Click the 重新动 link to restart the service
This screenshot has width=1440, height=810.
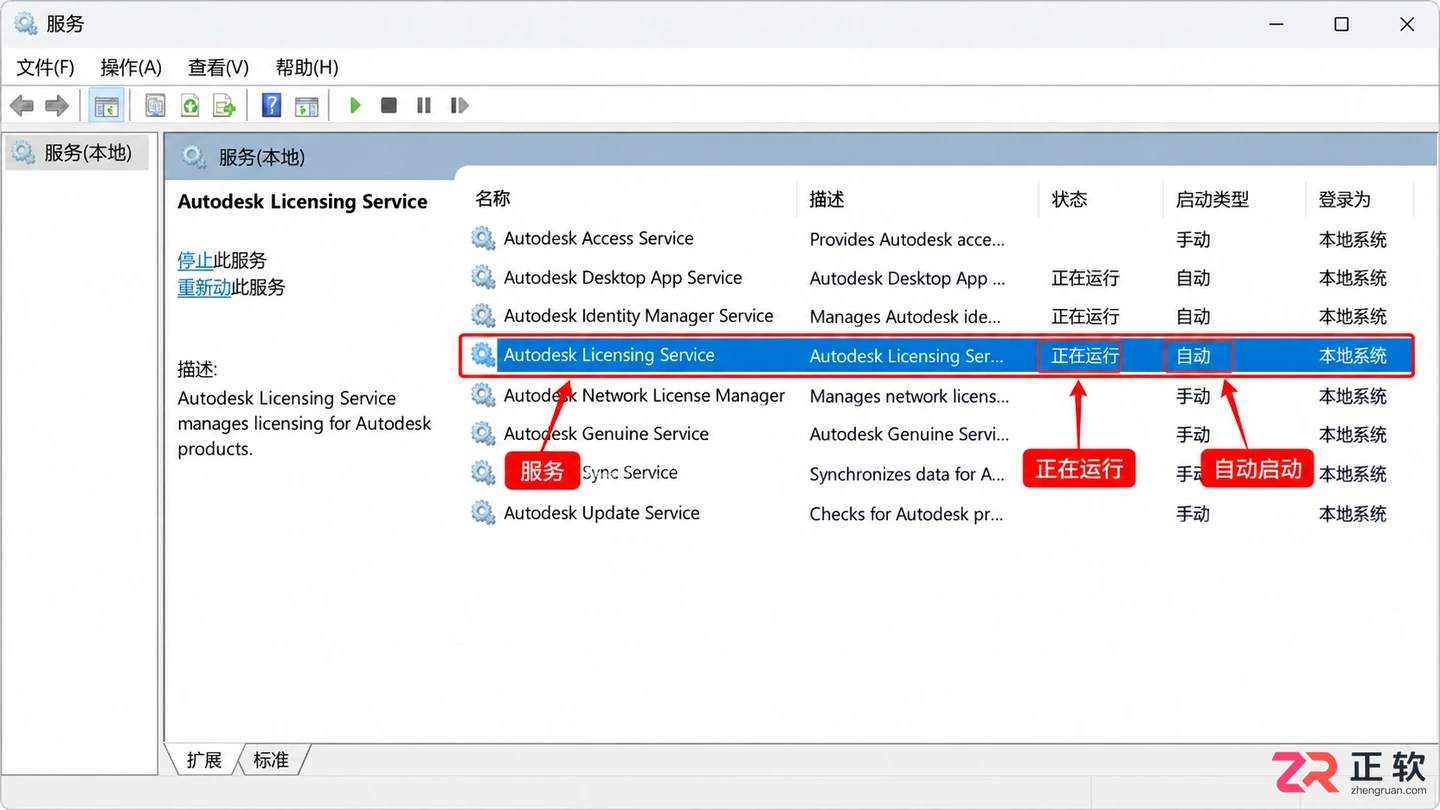coord(204,287)
